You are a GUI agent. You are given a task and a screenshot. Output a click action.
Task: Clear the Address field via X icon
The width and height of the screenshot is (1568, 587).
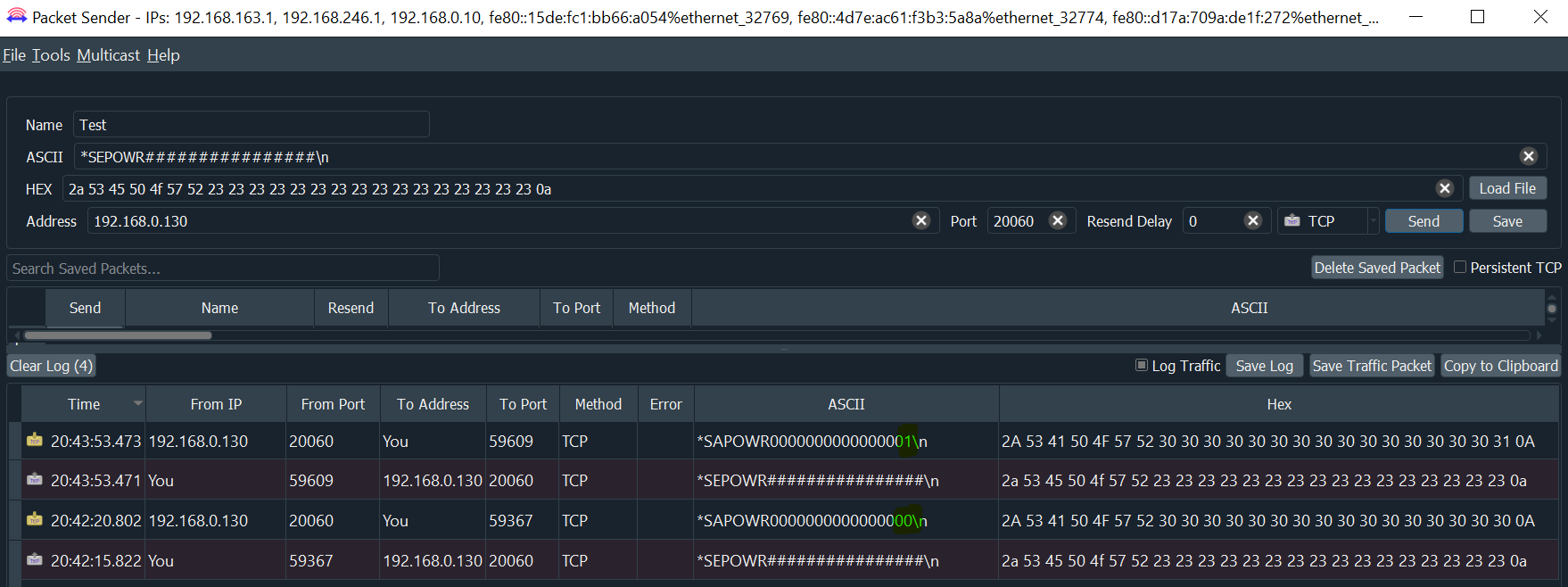click(921, 221)
